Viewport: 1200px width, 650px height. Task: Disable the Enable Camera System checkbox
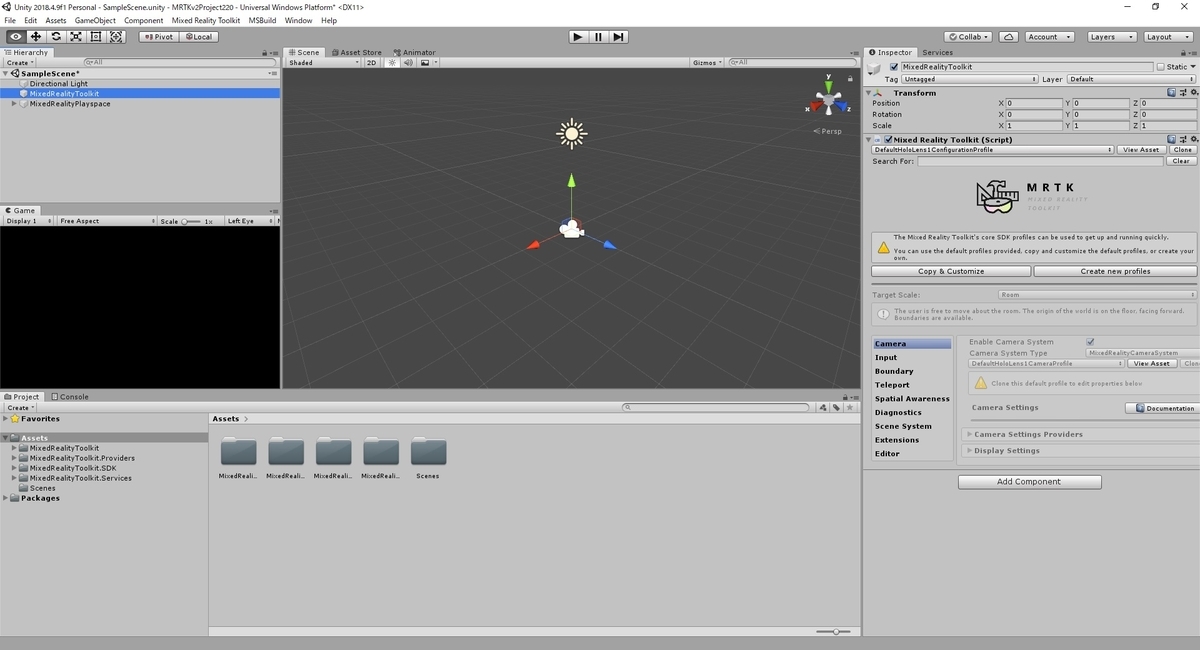coord(1090,342)
